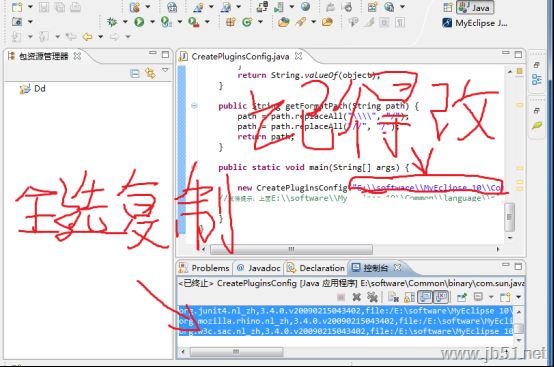Remove all terminated launches double-X icon
The width and height of the screenshot is (554, 367).
click(x=372, y=297)
